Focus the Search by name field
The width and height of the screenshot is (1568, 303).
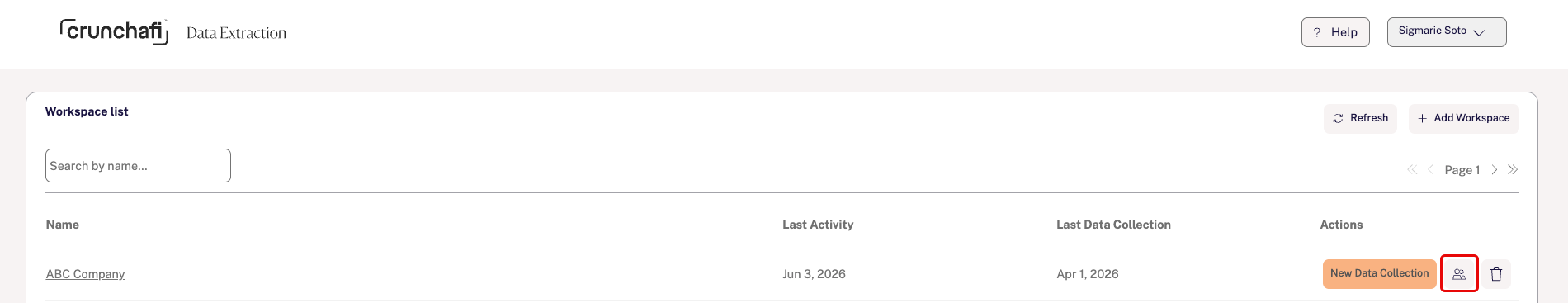(138, 165)
